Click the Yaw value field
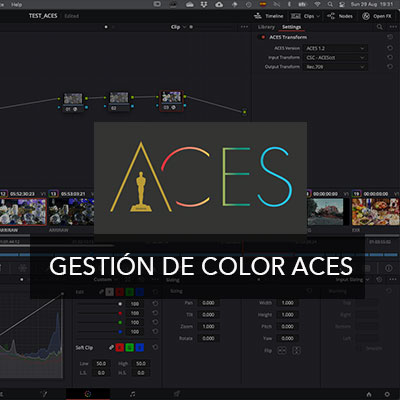 pos(287,338)
